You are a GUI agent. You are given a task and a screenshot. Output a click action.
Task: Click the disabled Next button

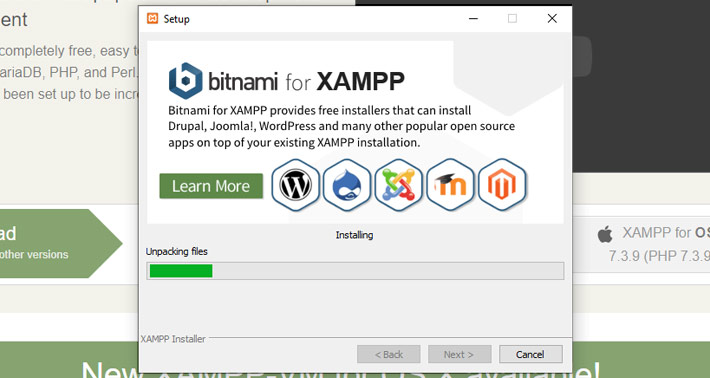(x=460, y=354)
